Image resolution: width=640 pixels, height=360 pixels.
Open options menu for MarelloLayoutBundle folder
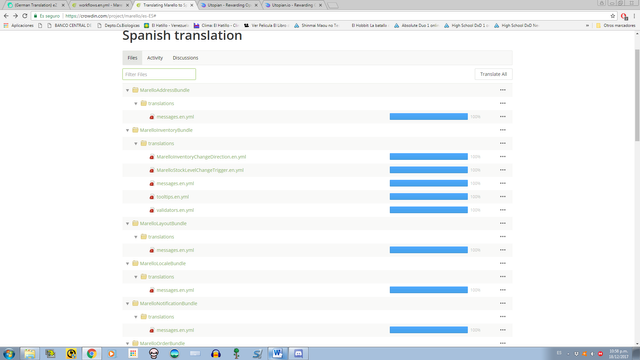[502, 223]
